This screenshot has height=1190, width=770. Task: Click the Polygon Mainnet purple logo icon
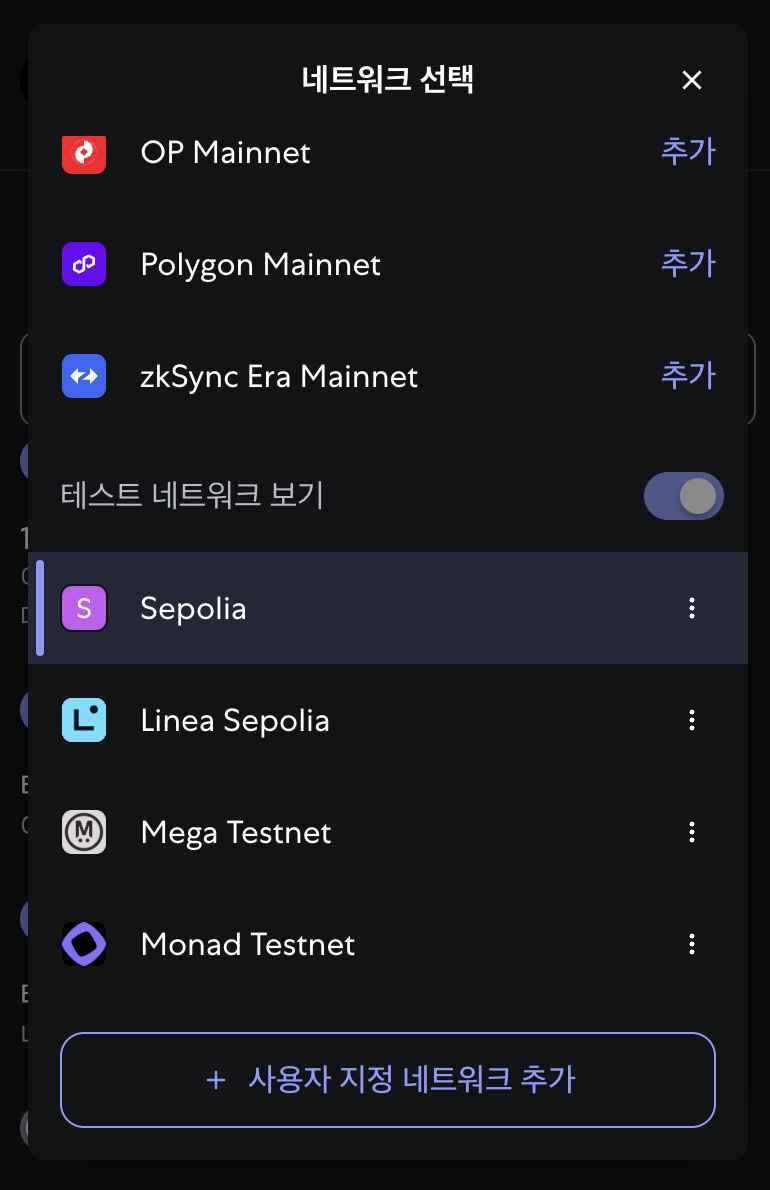click(x=84, y=264)
